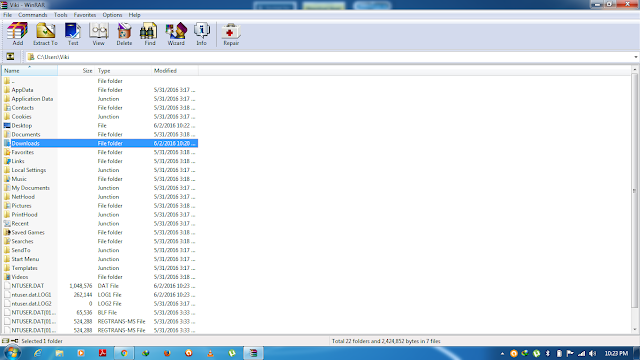Viewport: 640px width, 360px height.
Task: Open the Commands menu
Action: point(33,15)
